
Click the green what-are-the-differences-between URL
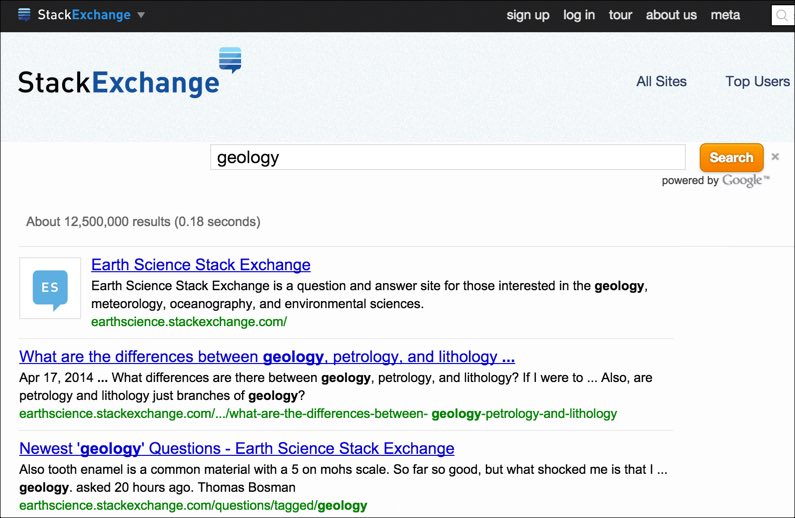tap(318, 414)
